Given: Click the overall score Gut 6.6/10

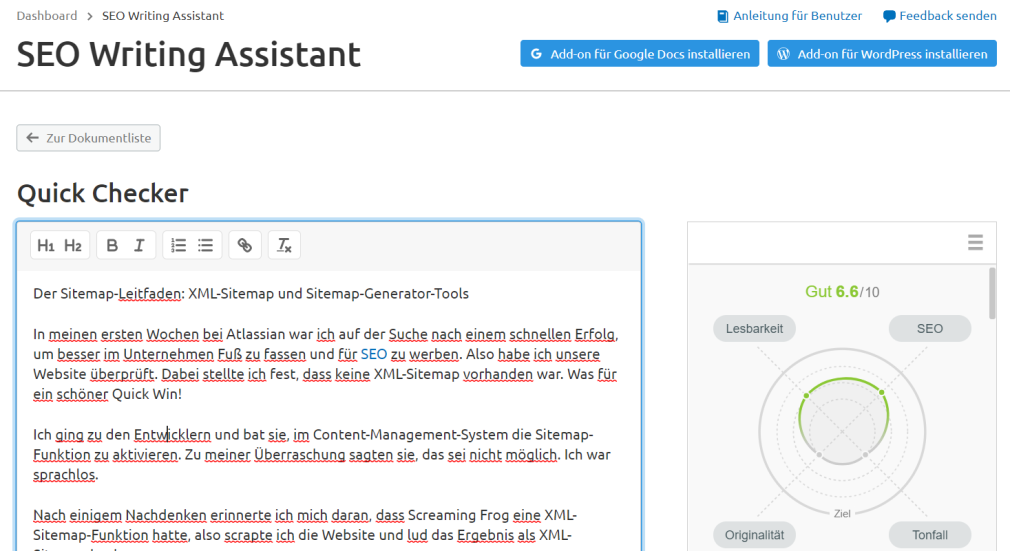Looking at the screenshot, I should tap(842, 292).
